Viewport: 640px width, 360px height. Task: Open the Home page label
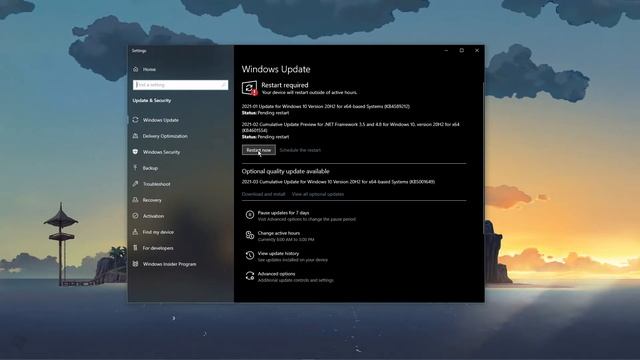click(149, 69)
